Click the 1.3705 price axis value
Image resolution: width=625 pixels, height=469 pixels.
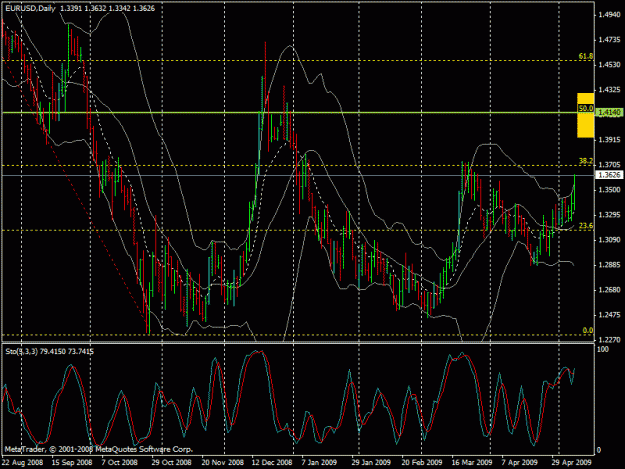(609, 165)
